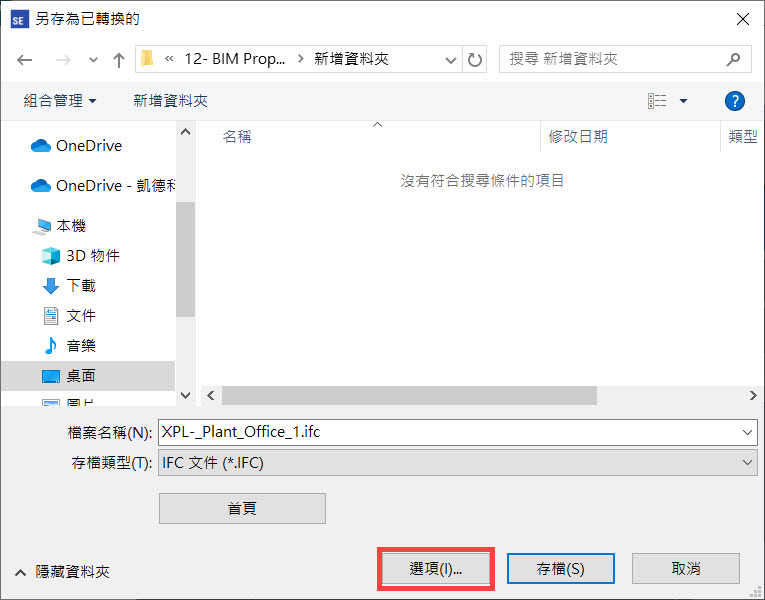
Task: Refresh the folder view
Action: 475,60
